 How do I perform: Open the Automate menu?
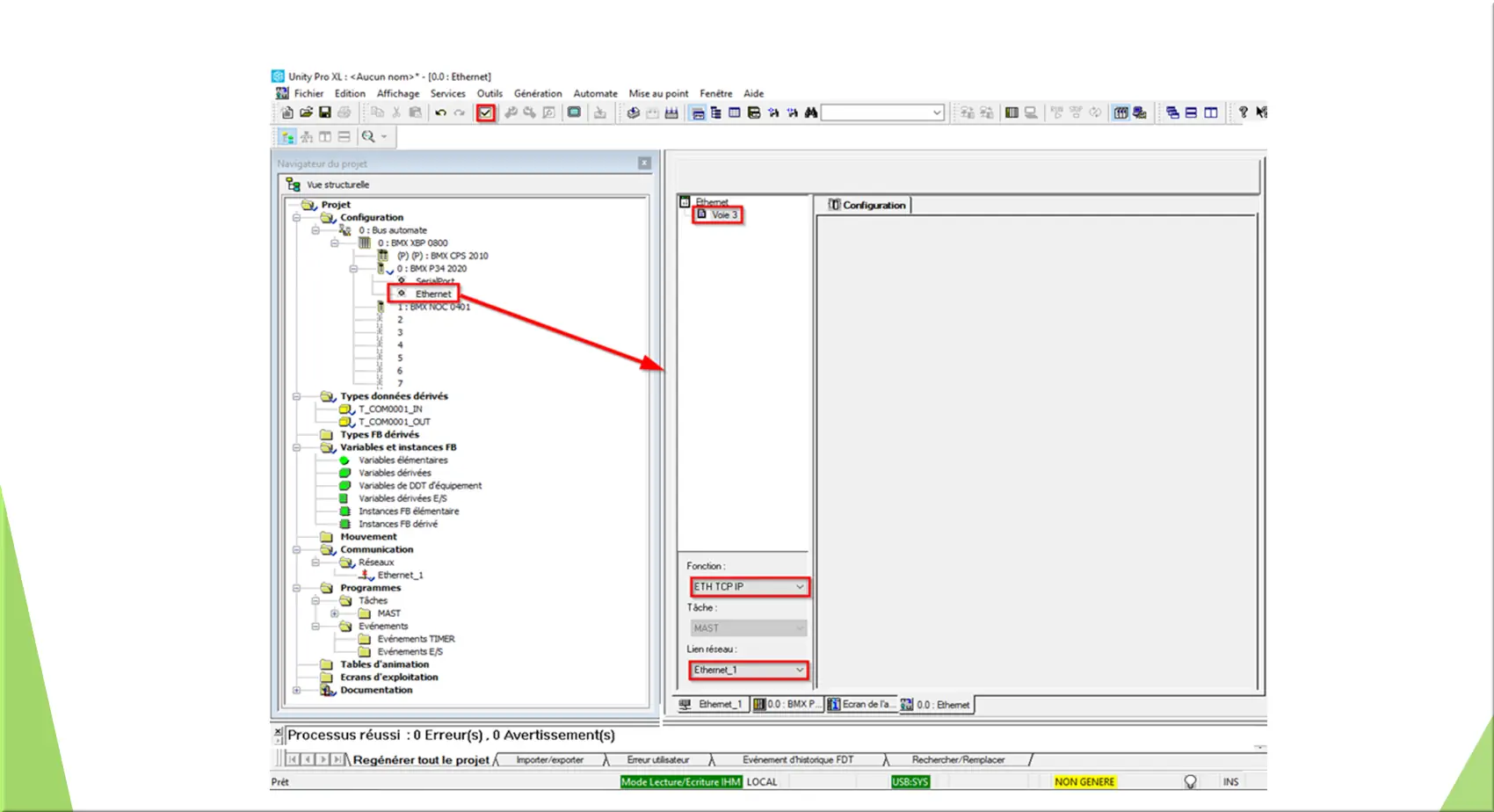click(595, 93)
